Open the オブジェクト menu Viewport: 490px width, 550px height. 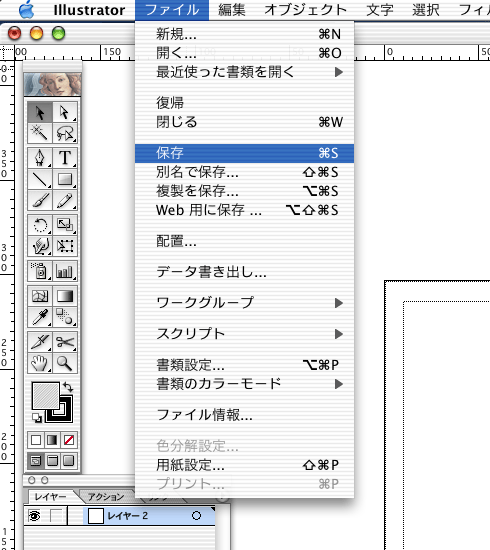(306, 10)
